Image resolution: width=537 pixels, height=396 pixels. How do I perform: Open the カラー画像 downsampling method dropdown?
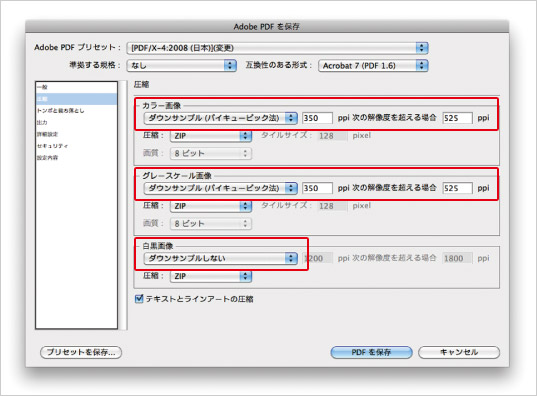coord(221,118)
